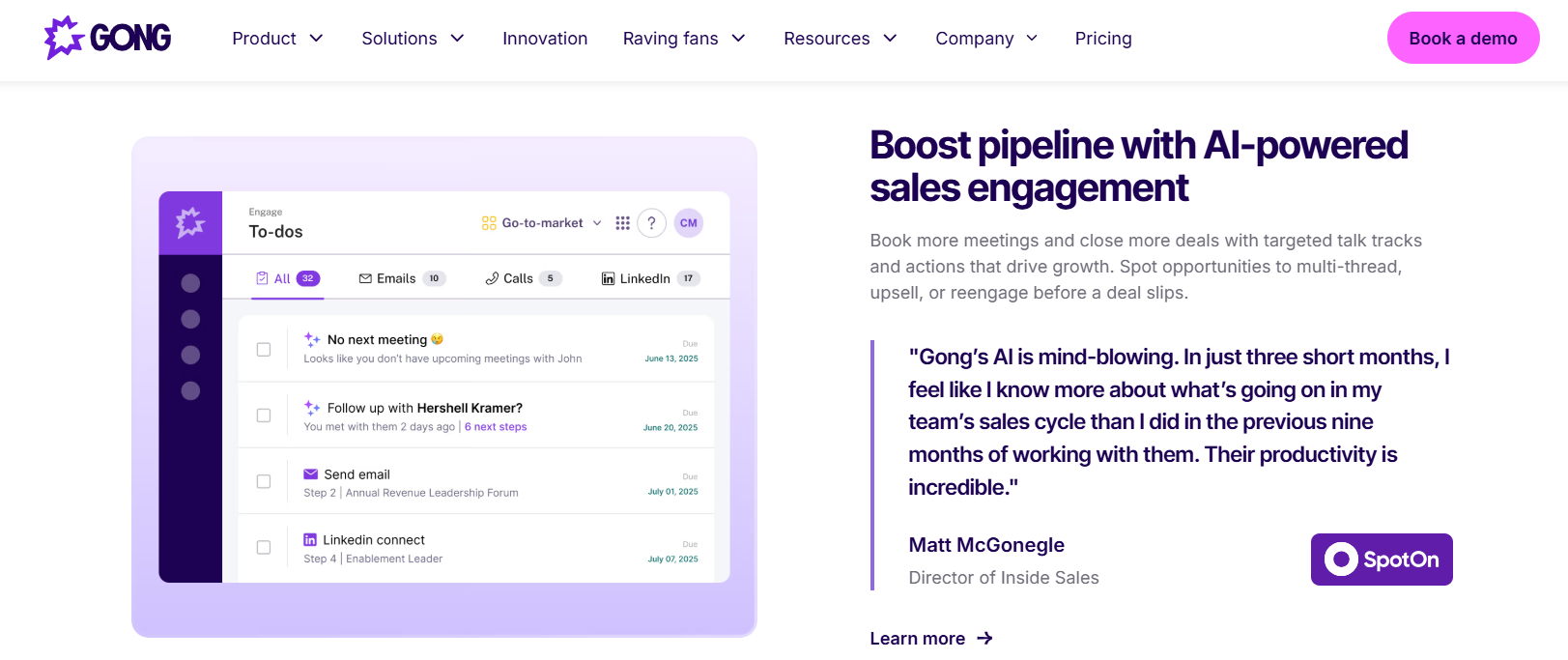This screenshot has height=660, width=1568.
Task: Click the envelope icon on Emails tab
Action: [x=365, y=278]
